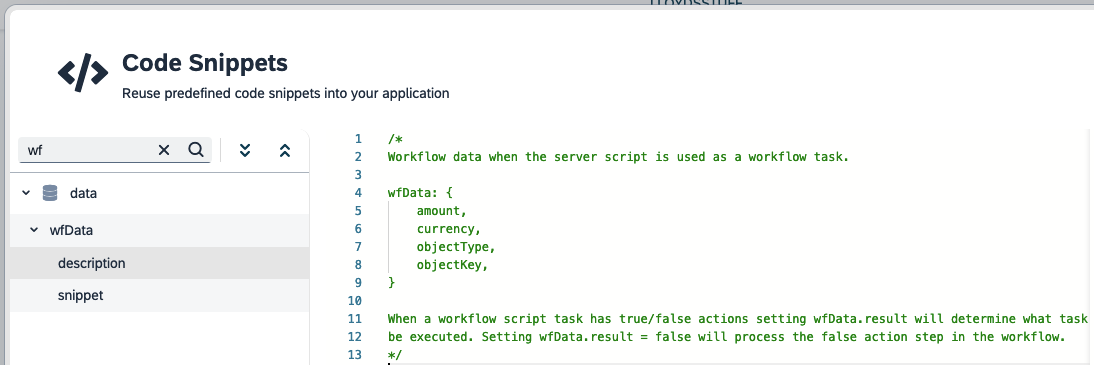
Task: Click code line 2 'Workflow data when' text
Action: point(618,157)
